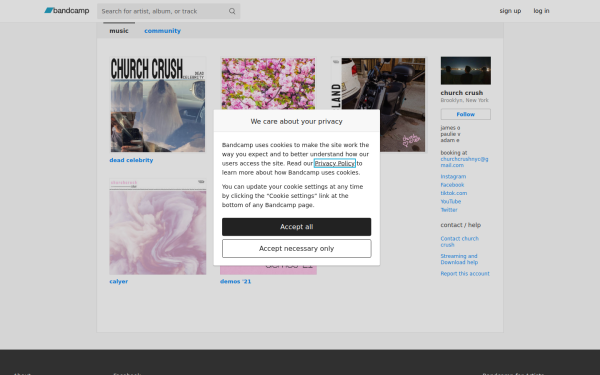Follow church crush
Viewport: 600px width, 375px height.
click(466, 114)
